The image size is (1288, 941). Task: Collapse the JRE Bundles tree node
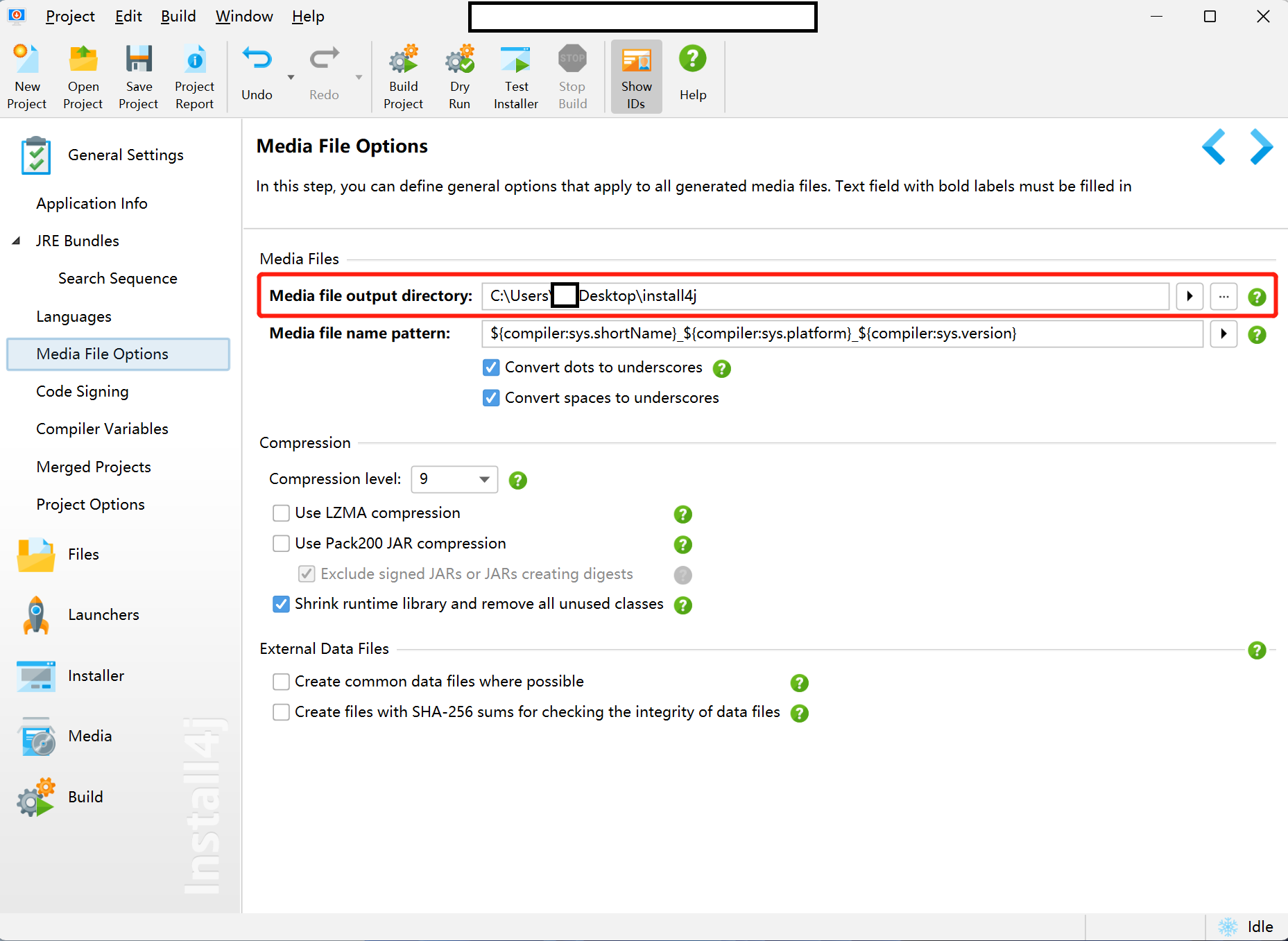(16, 241)
